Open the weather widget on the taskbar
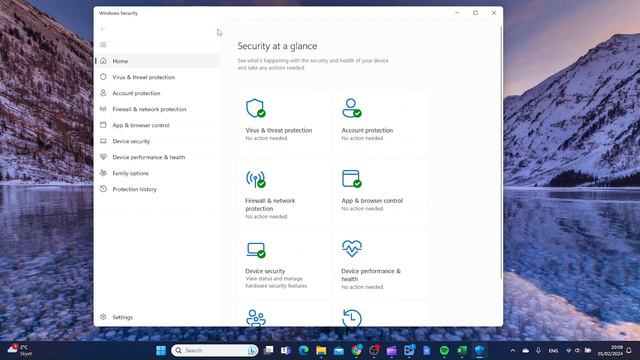640x360 pixels. coord(19,350)
